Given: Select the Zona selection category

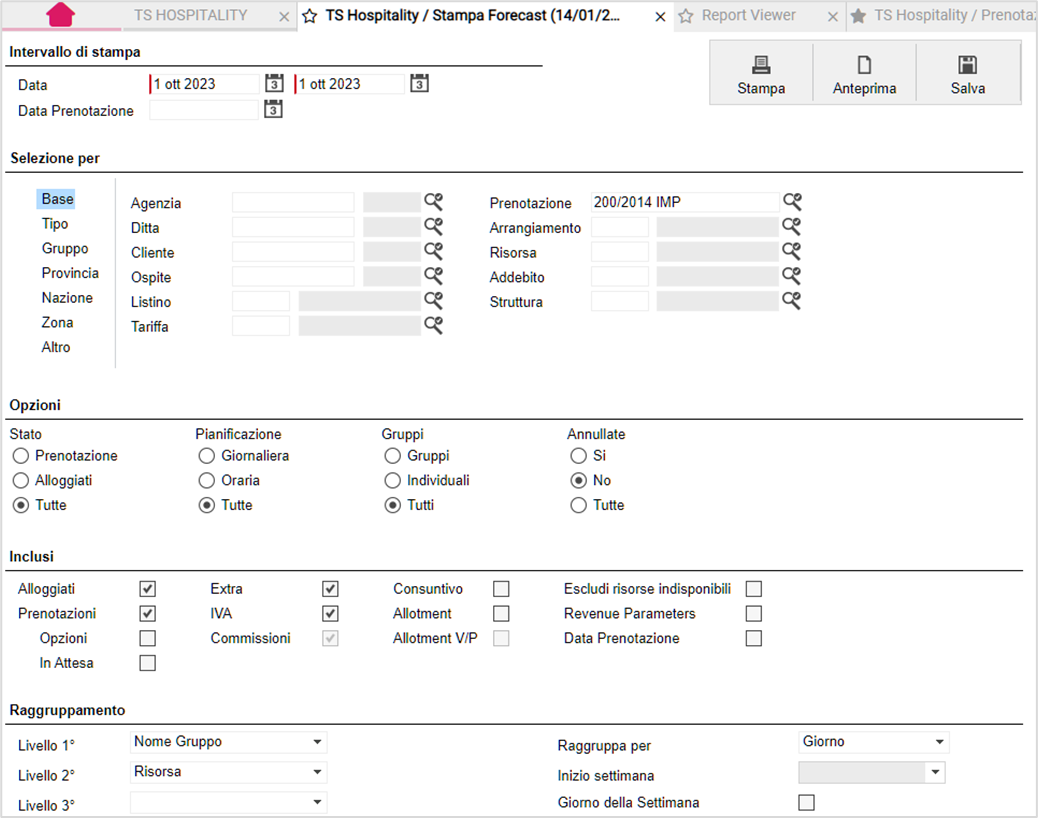Looking at the screenshot, I should 57,322.
